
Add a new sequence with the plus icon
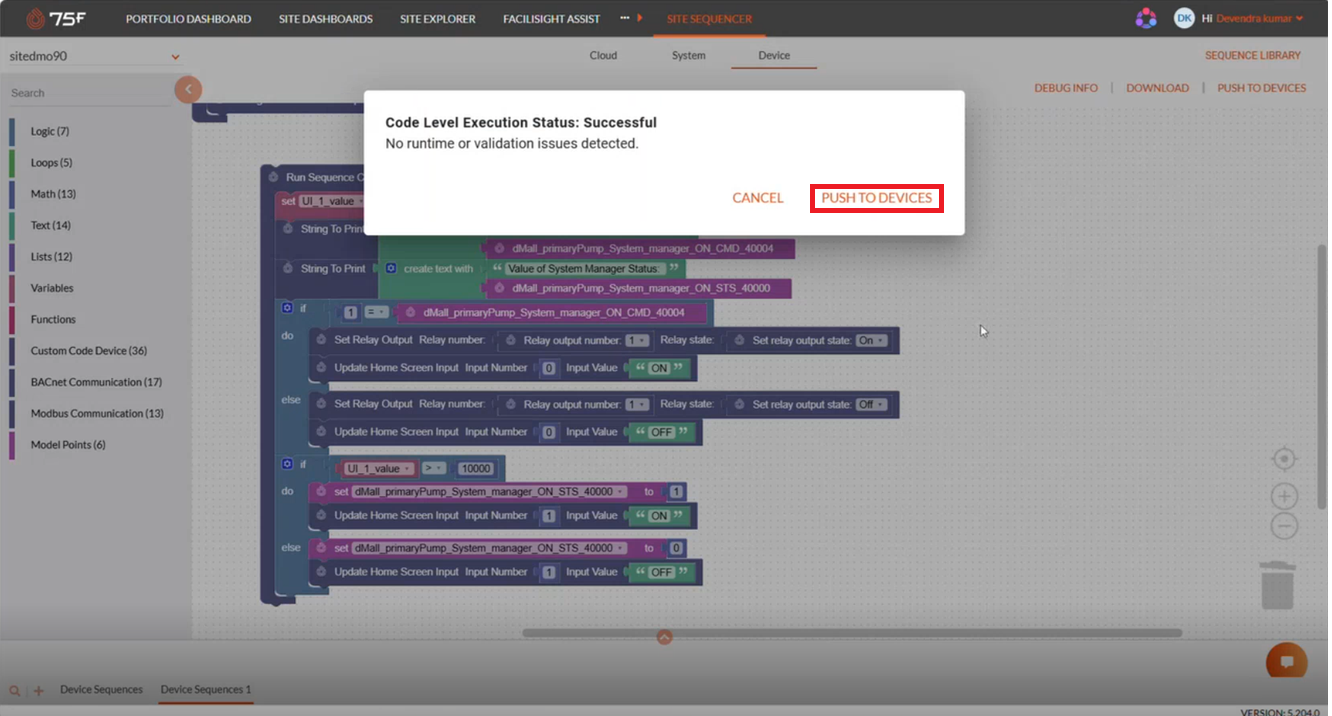point(39,690)
